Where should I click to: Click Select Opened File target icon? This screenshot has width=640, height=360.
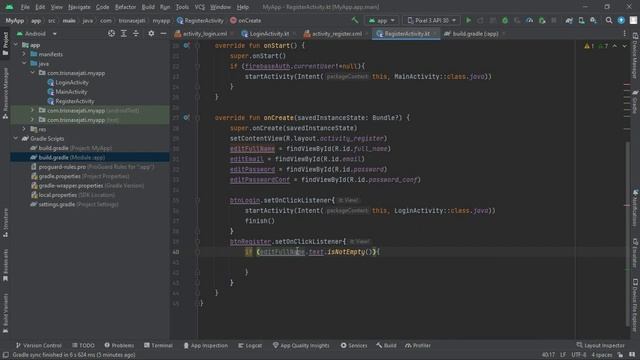coord(111,33)
